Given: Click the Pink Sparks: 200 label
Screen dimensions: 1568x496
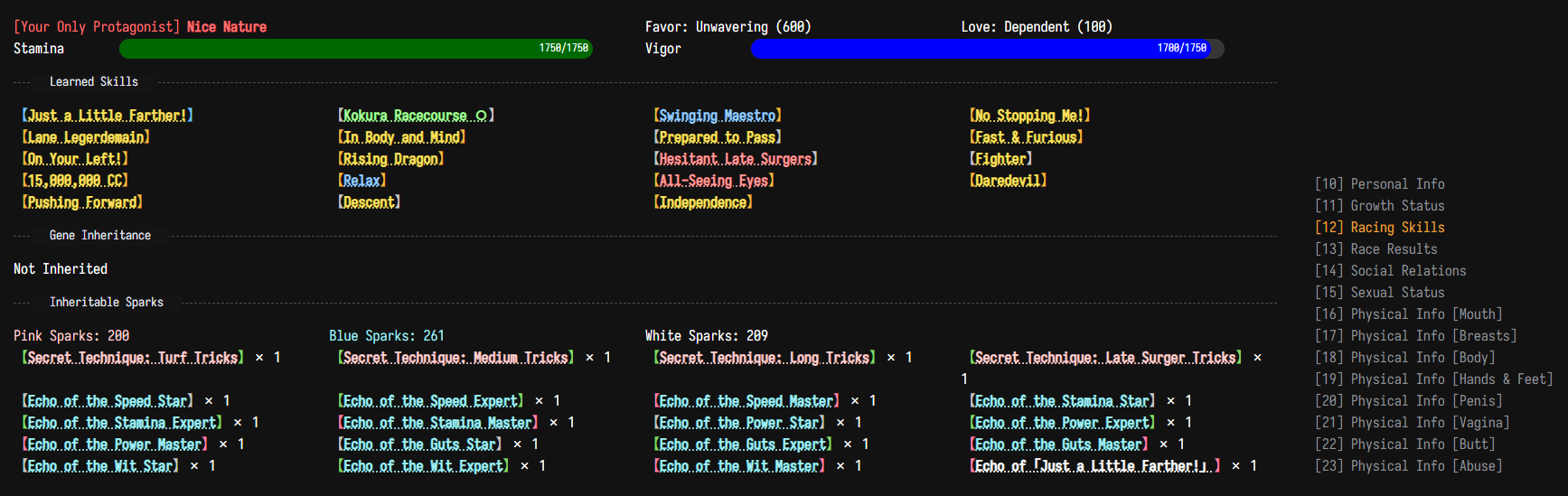Looking at the screenshot, I should pyautogui.click(x=71, y=336).
